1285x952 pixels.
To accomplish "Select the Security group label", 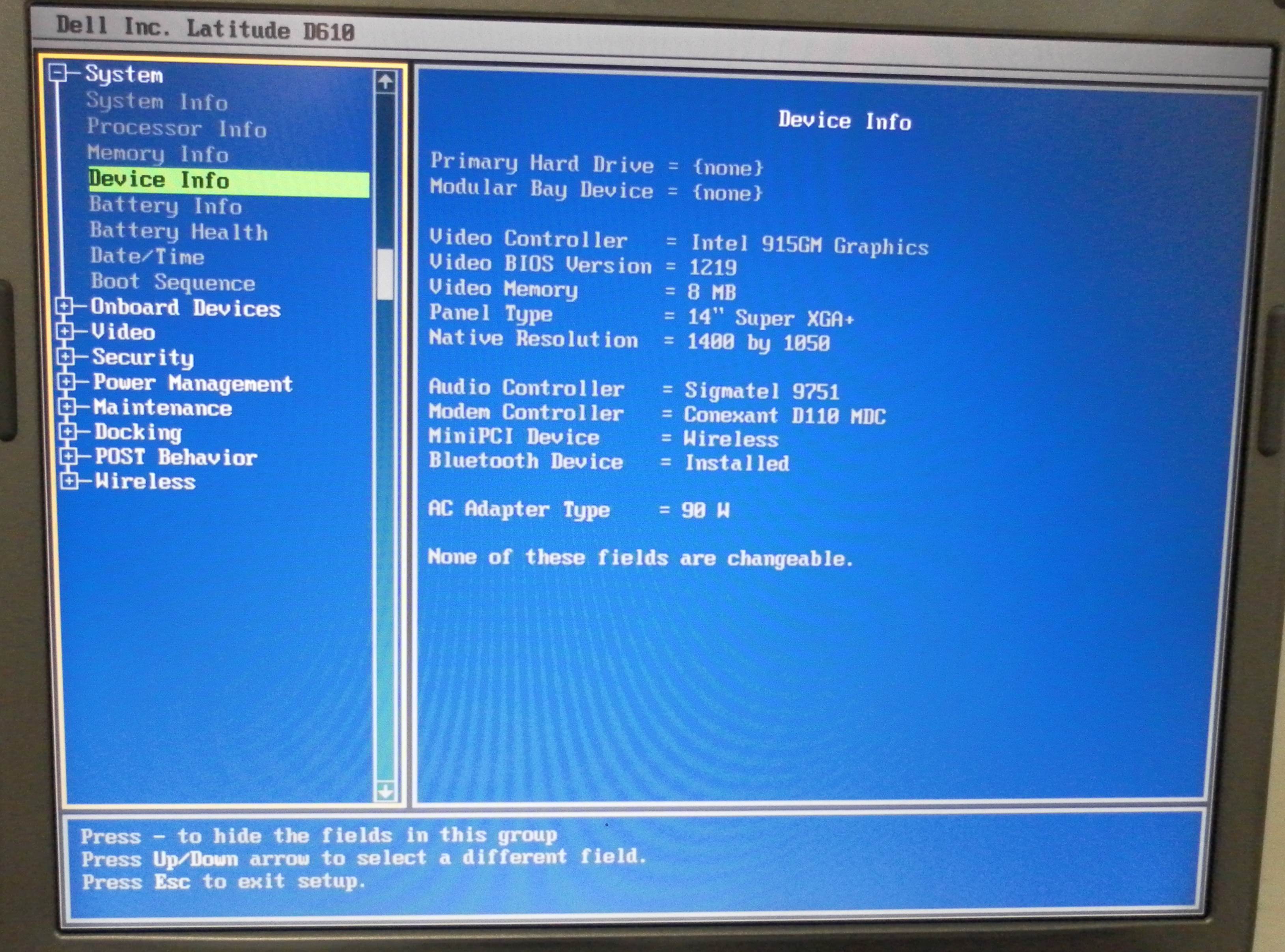I will 144,358.
